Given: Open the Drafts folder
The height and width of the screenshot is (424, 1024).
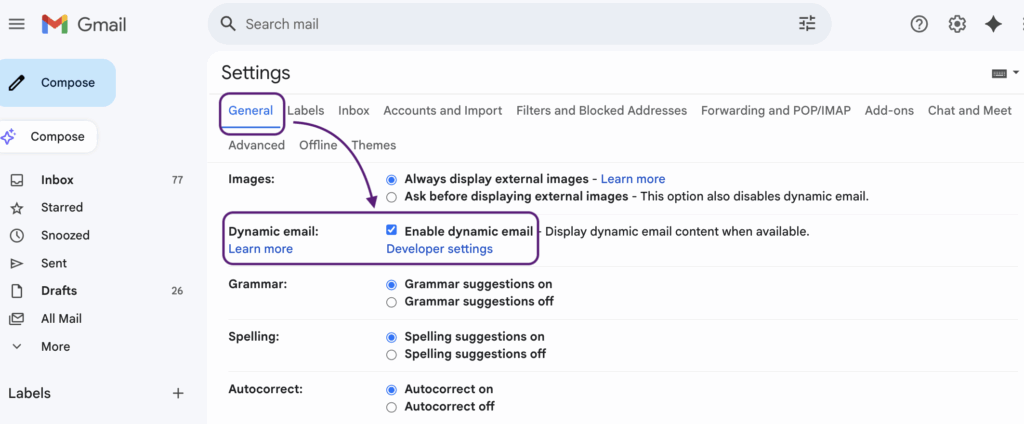Looking at the screenshot, I should [x=59, y=291].
